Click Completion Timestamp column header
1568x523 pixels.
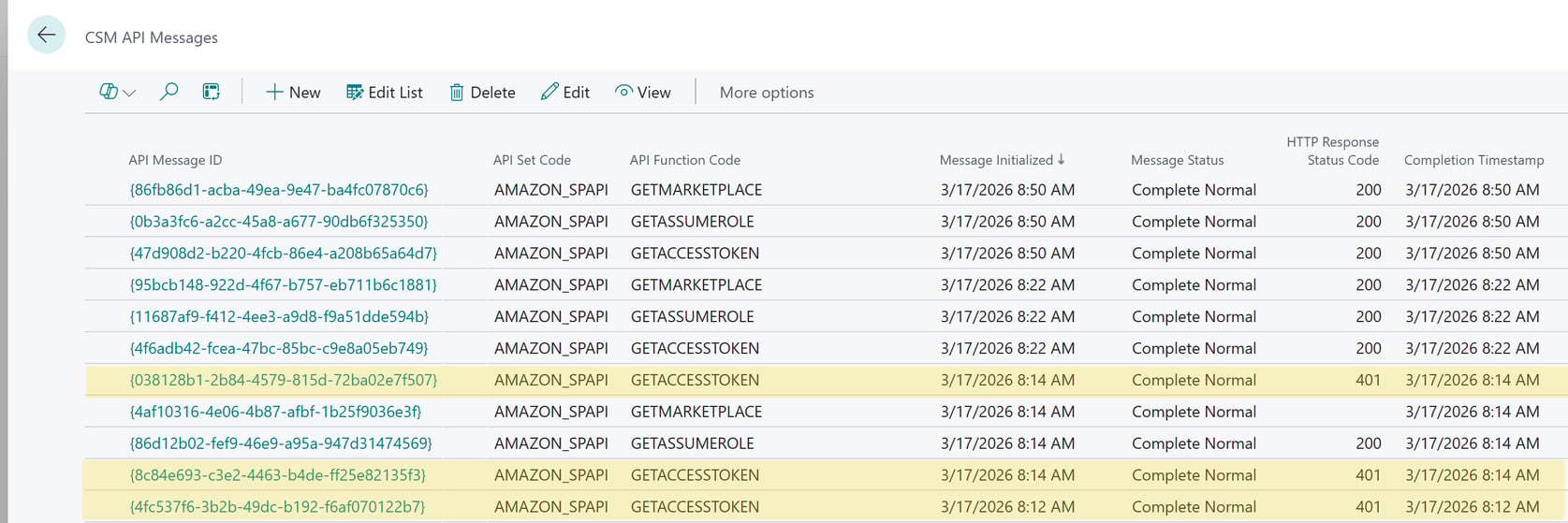1473,160
